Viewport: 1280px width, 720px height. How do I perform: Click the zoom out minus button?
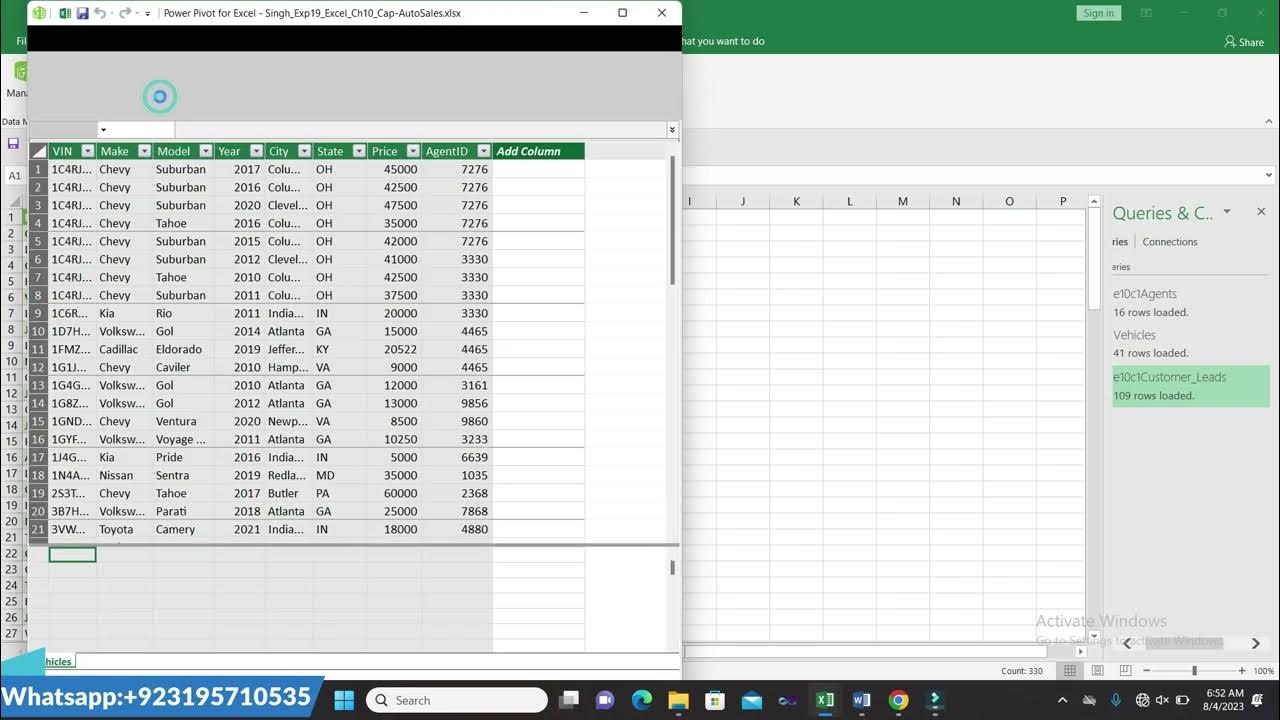point(1146,671)
